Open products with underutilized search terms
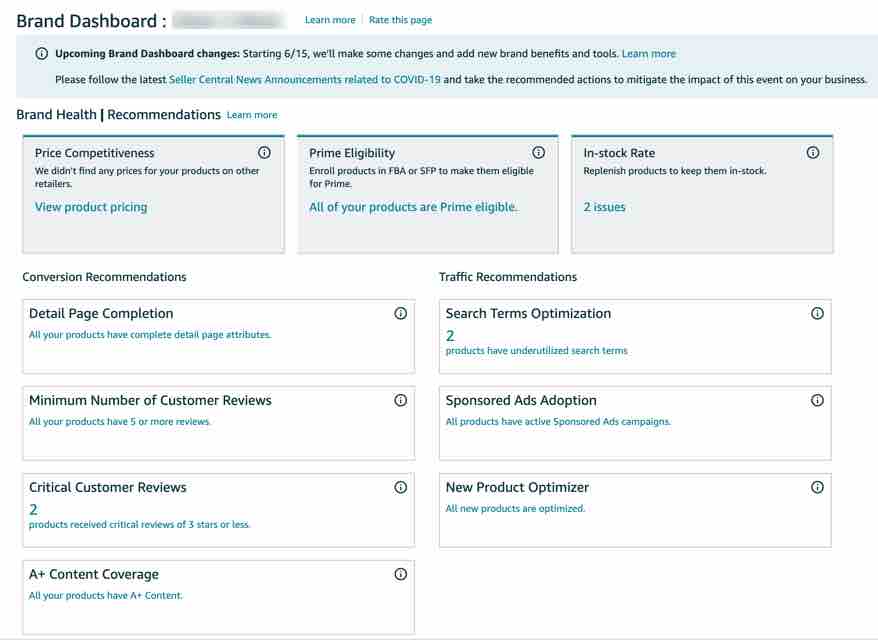This screenshot has height=640, width=878. 536,351
